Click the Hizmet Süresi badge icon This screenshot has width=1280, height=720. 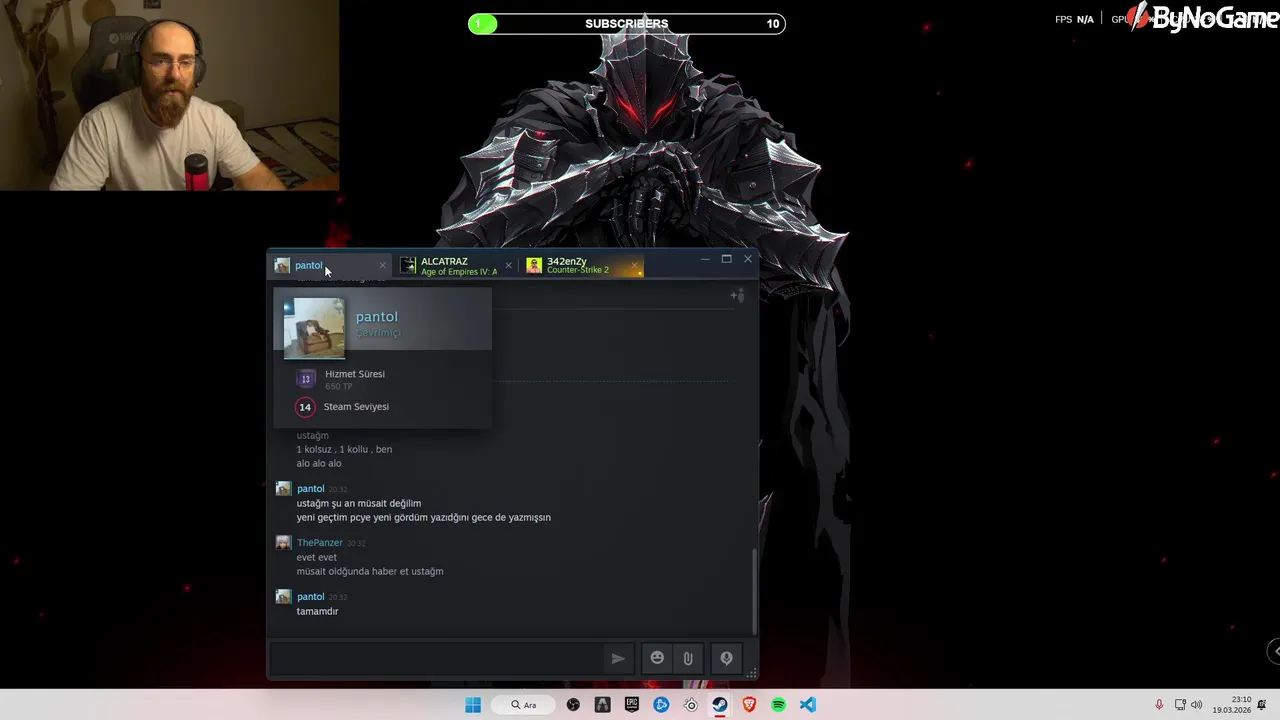(x=306, y=378)
